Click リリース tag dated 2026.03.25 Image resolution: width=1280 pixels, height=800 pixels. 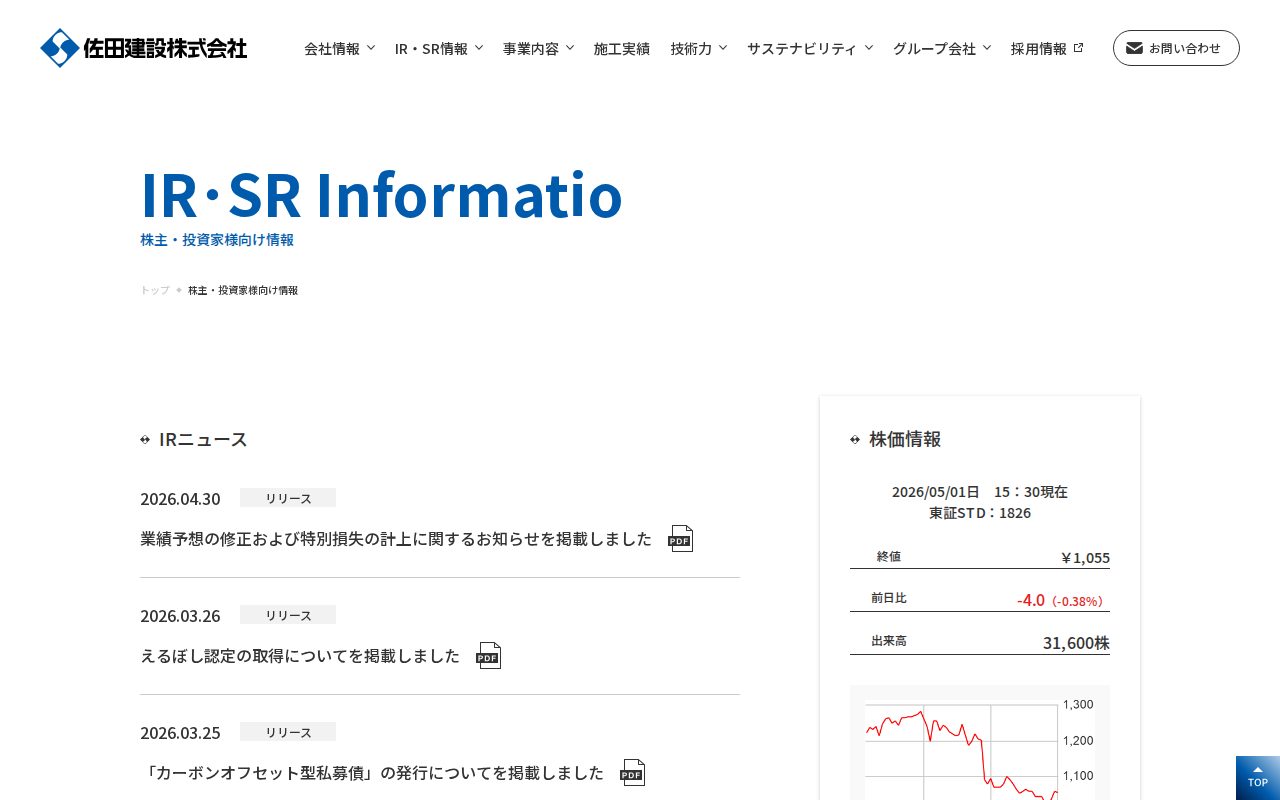point(288,732)
